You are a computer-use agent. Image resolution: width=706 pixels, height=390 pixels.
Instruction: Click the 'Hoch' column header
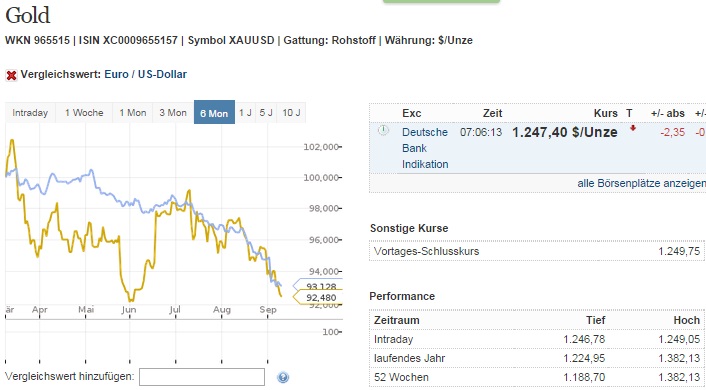687,320
